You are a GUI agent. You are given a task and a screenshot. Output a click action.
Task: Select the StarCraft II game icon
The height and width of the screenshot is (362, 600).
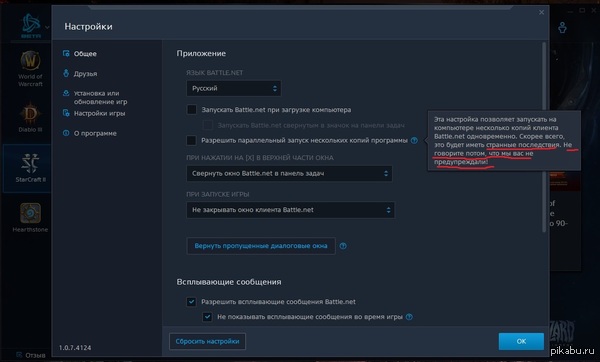pos(30,163)
